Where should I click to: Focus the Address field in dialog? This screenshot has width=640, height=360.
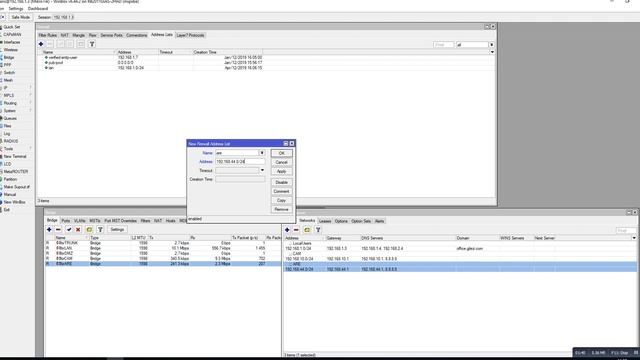(x=240, y=162)
